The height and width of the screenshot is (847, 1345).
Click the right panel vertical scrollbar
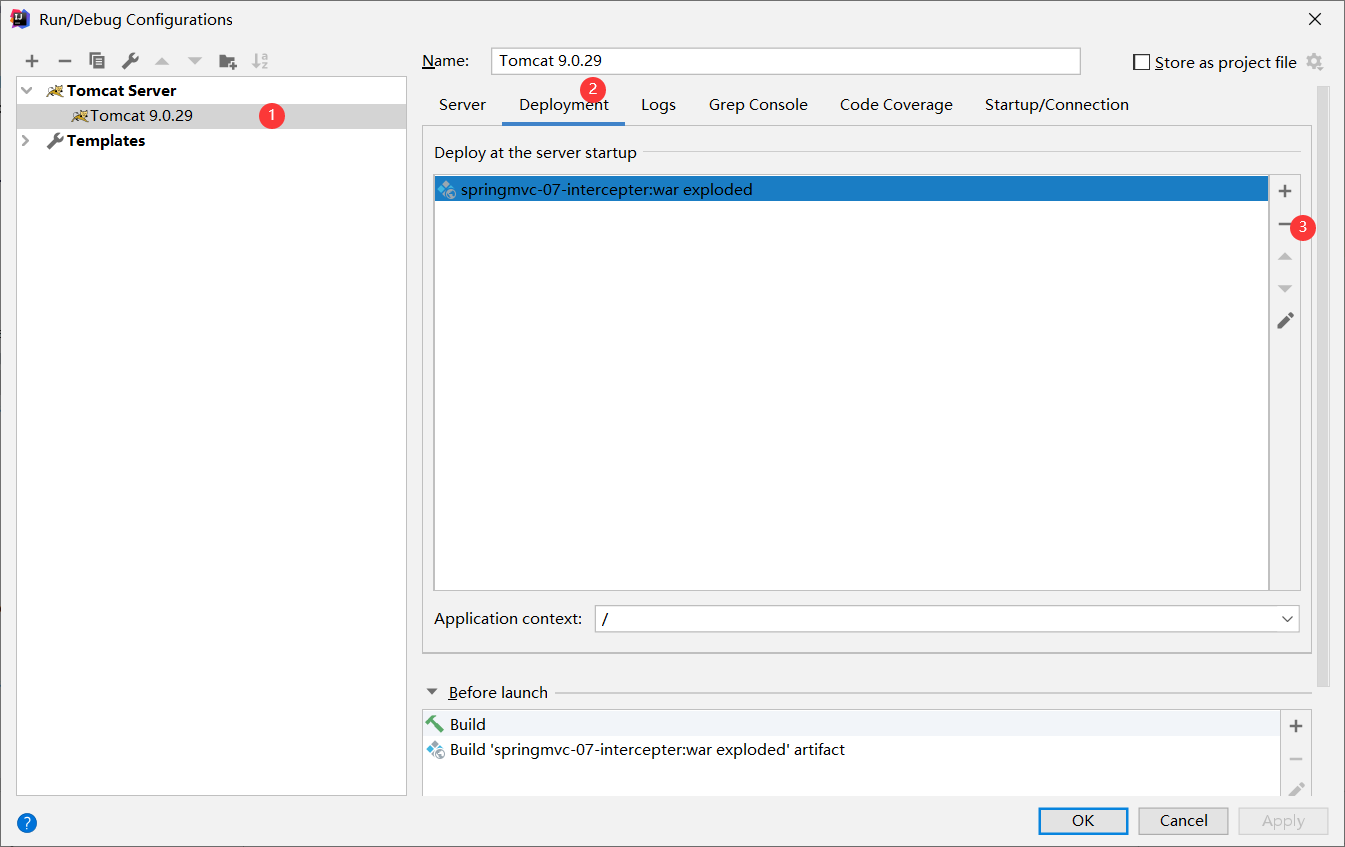tap(1323, 385)
